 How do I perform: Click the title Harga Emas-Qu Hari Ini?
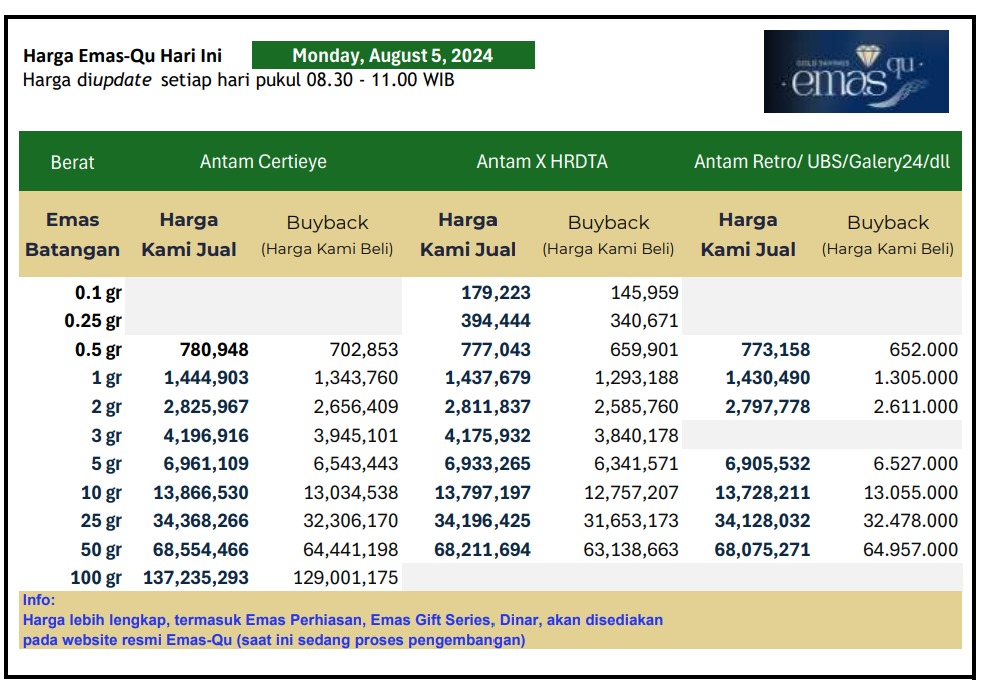tap(122, 56)
